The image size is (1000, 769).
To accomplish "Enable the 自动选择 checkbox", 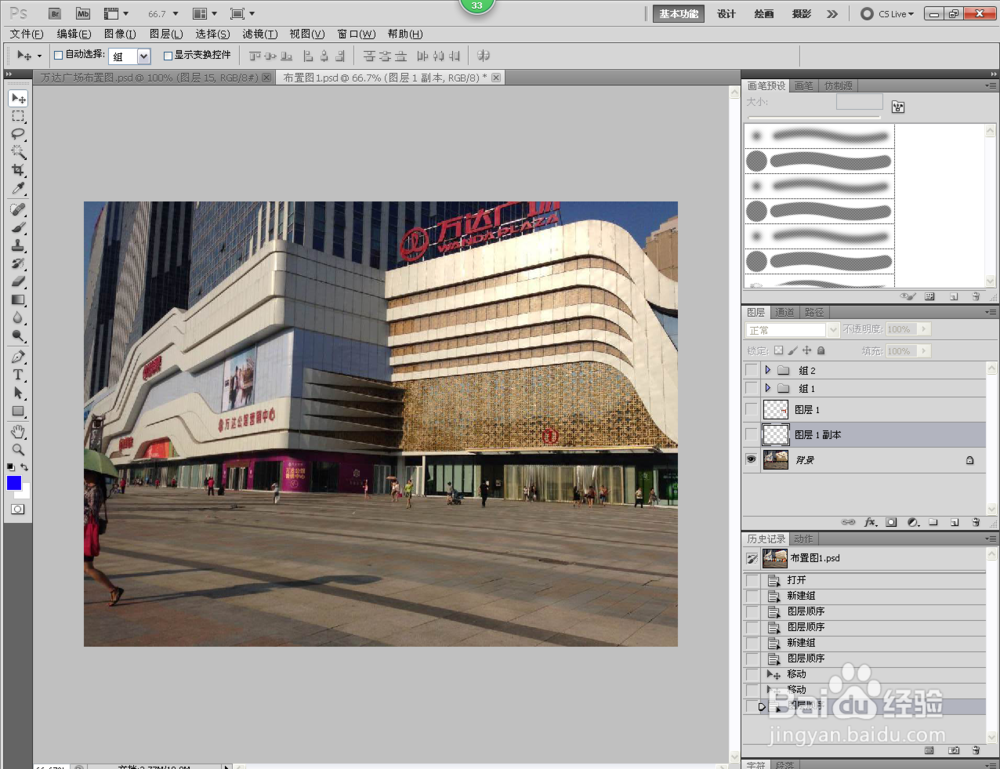I will click(59, 55).
